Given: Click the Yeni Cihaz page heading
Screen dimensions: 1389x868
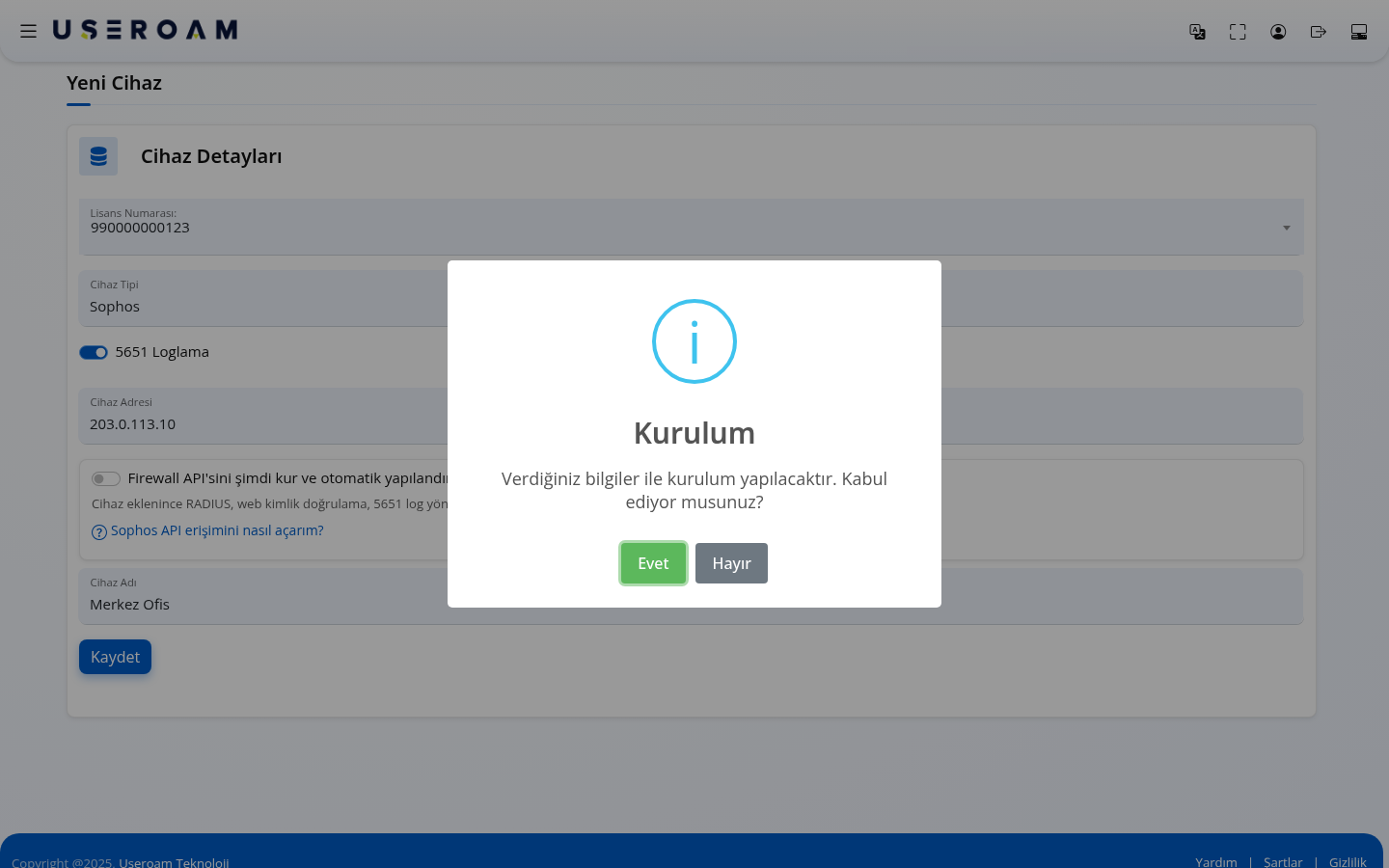Looking at the screenshot, I should pos(114,83).
